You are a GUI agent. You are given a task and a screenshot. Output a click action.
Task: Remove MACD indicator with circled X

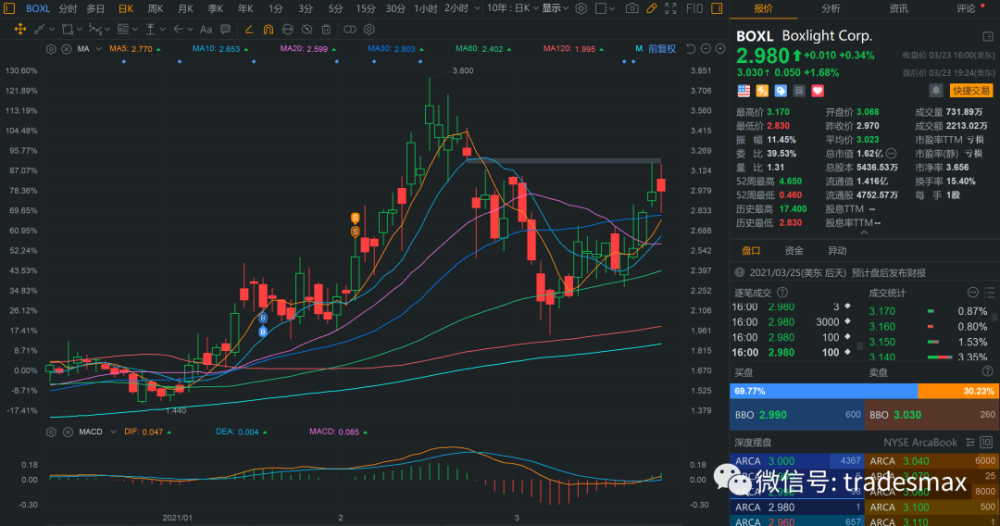[68, 432]
